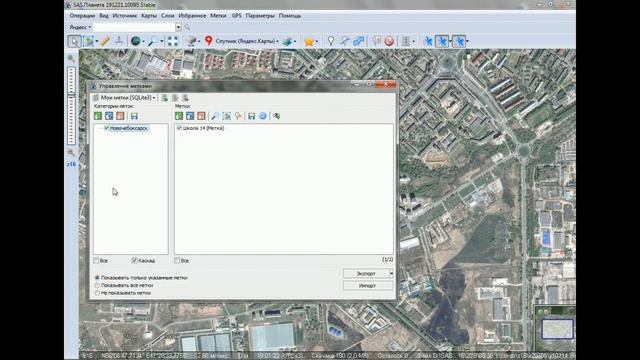The height and width of the screenshot is (360, 640).
Task: Uncheck the Школа 14 (Метка) checkbox
Action: click(x=179, y=128)
